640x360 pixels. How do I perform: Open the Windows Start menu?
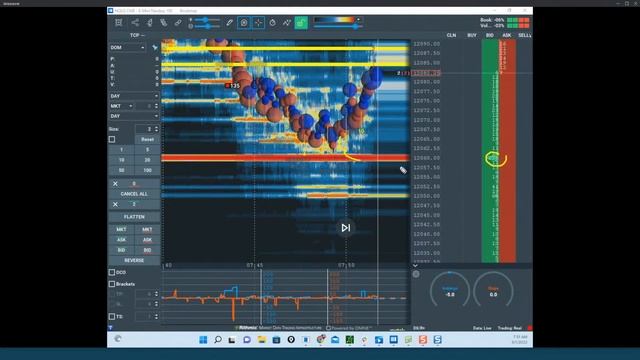(203, 340)
